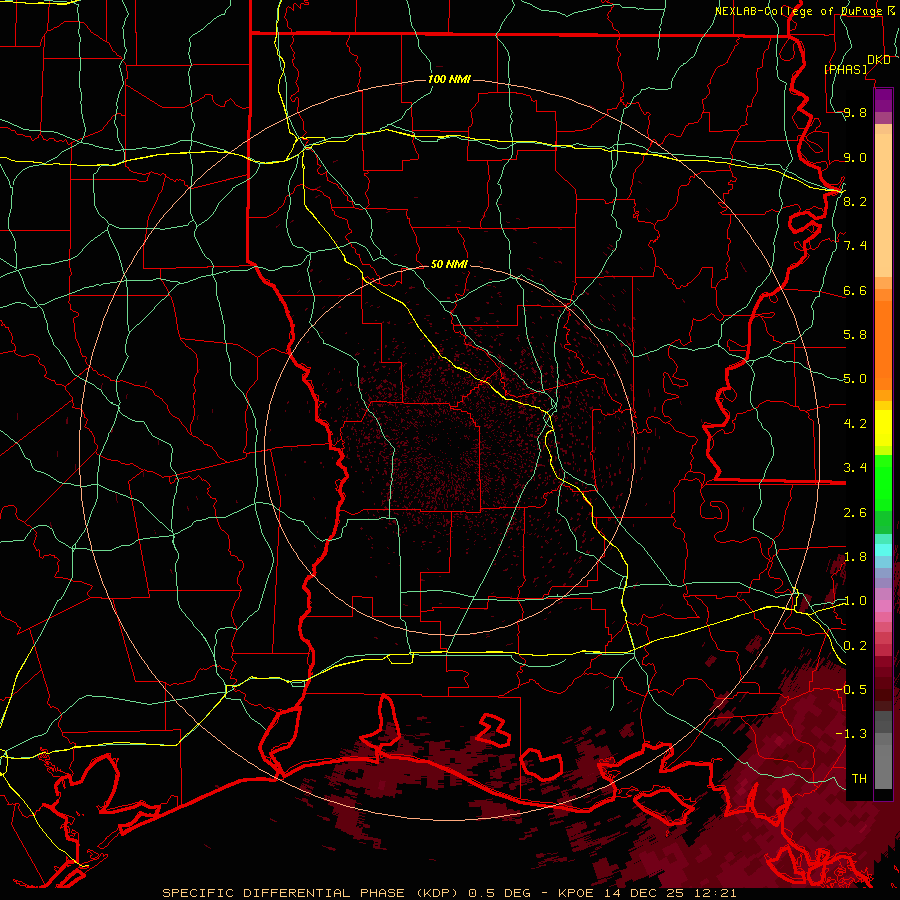Pick the purple swatch atop the color bar
900x900 pixels.
883,100
